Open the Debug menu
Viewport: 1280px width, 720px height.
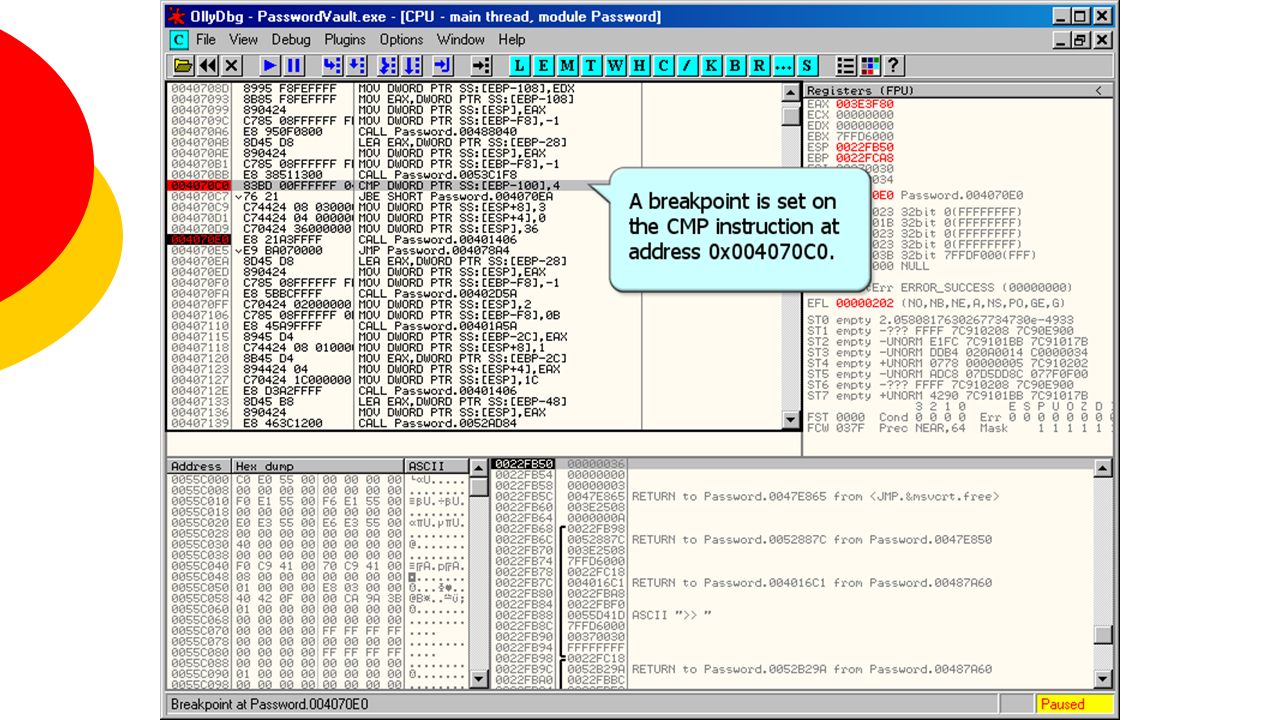(x=291, y=40)
